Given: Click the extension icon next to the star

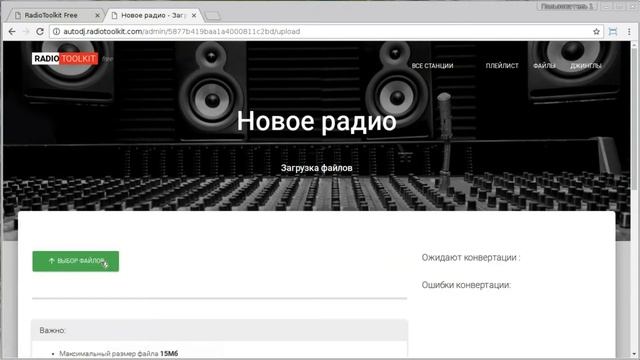Looking at the screenshot, I should [613, 31].
